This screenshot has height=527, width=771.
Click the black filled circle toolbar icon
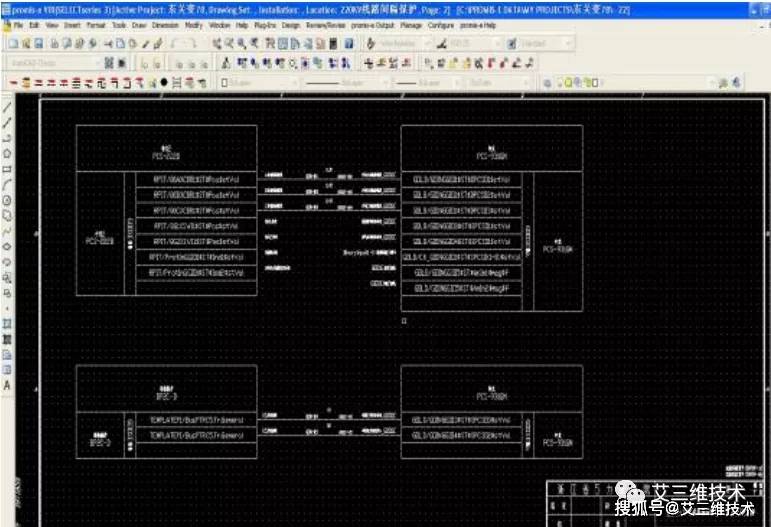click(164, 83)
